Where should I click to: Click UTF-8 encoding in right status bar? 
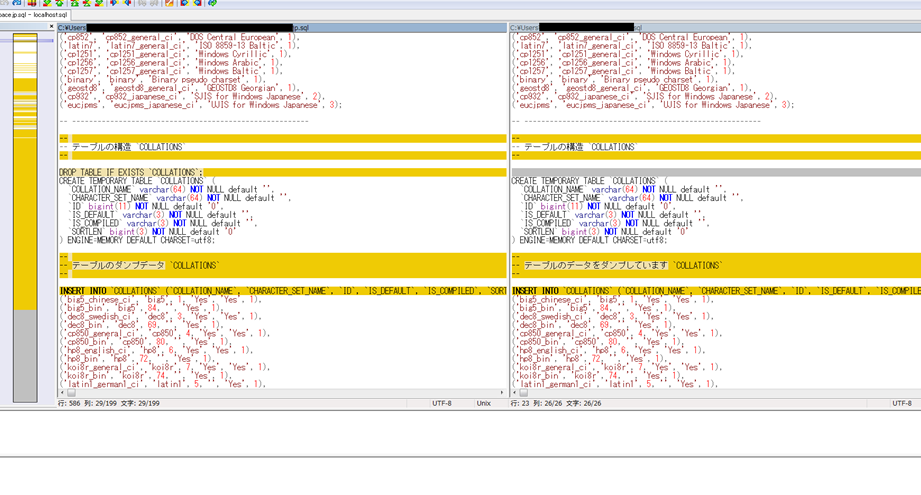pyautogui.click(x=901, y=403)
